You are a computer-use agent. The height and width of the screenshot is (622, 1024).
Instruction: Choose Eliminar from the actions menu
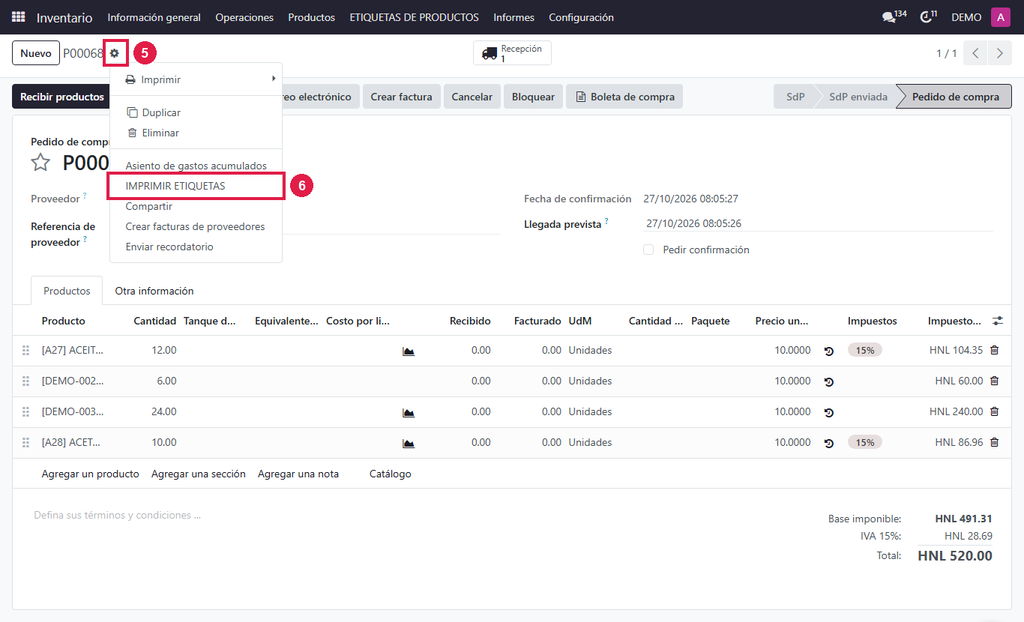point(196,133)
